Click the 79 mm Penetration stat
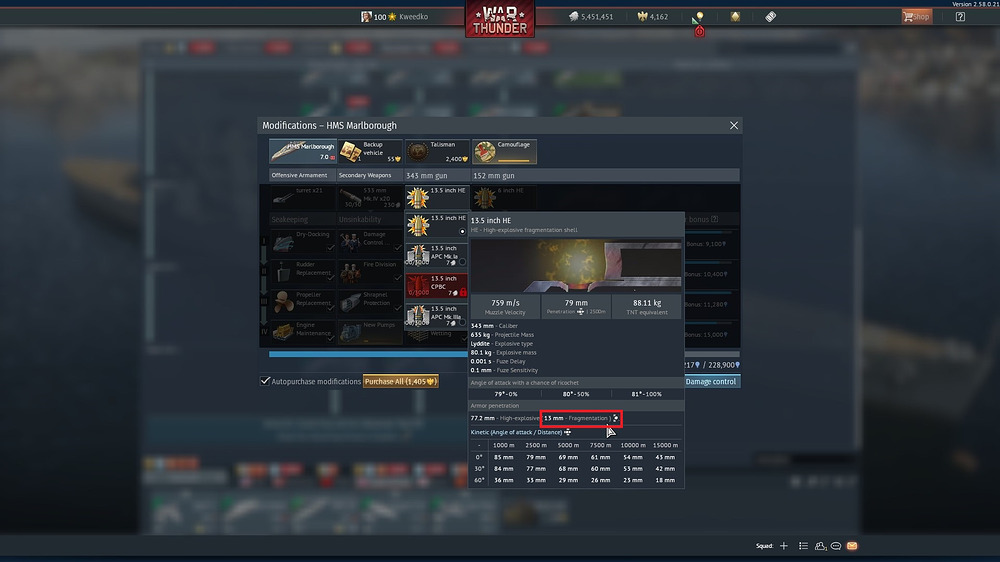The height and width of the screenshot is (562, 1000). point(576,307)
